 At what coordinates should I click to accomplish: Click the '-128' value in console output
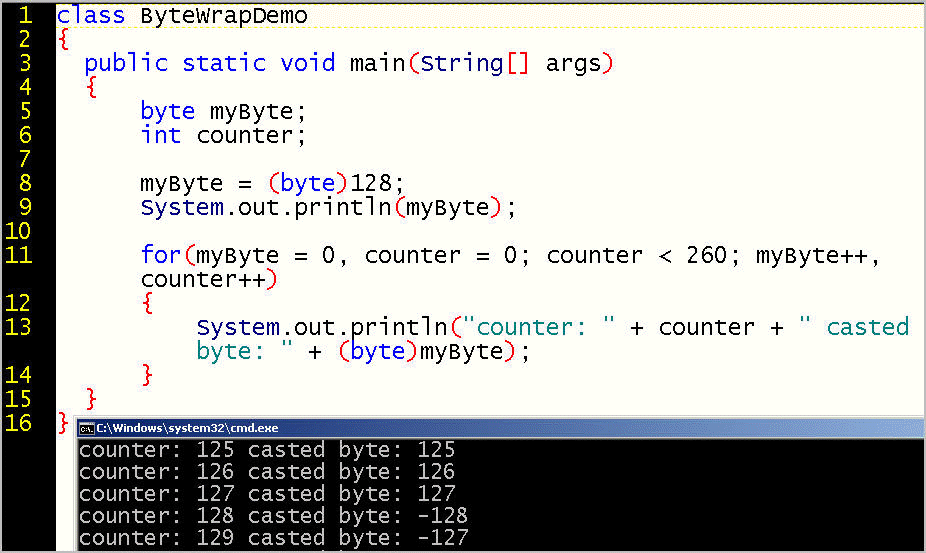(442, 516)
